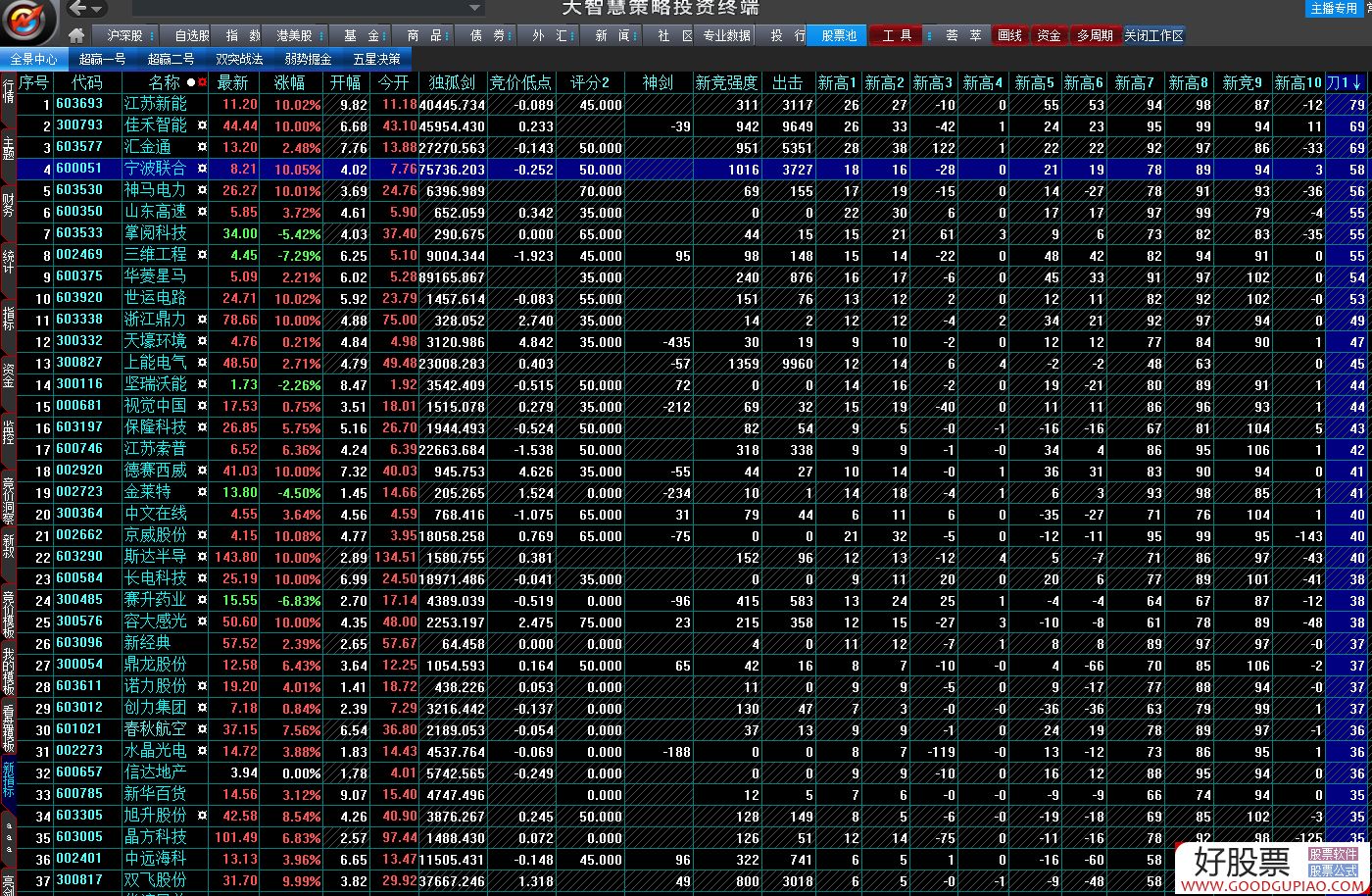
Task: Click the star marker beside 长电科技
Action: pyautogui.click(x=202, y=578)
